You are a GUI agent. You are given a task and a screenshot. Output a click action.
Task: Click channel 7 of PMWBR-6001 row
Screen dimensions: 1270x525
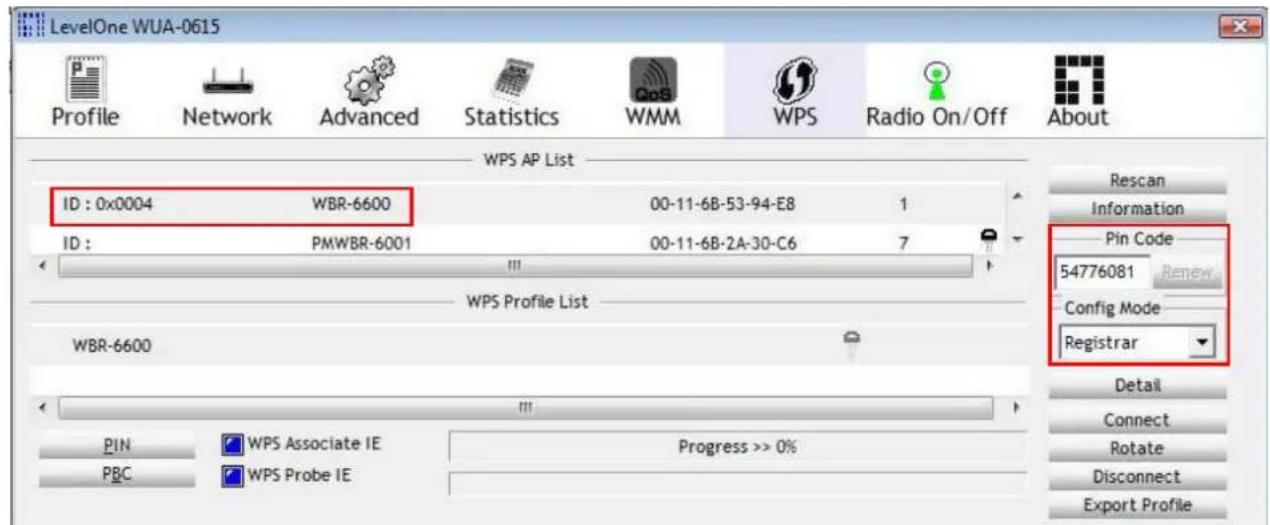[x=903, y=242]
